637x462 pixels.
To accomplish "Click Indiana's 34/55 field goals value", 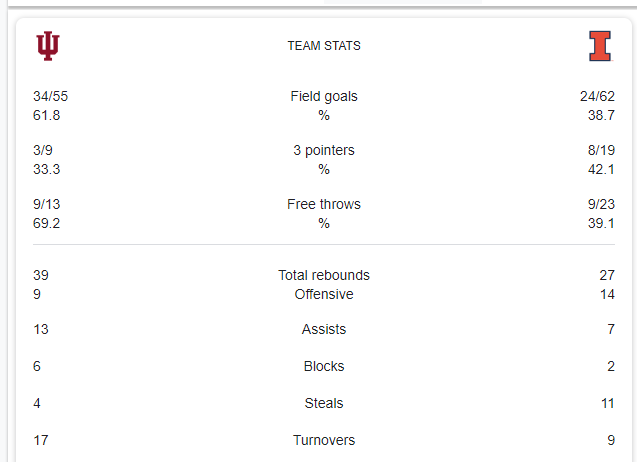I will 50,97.
